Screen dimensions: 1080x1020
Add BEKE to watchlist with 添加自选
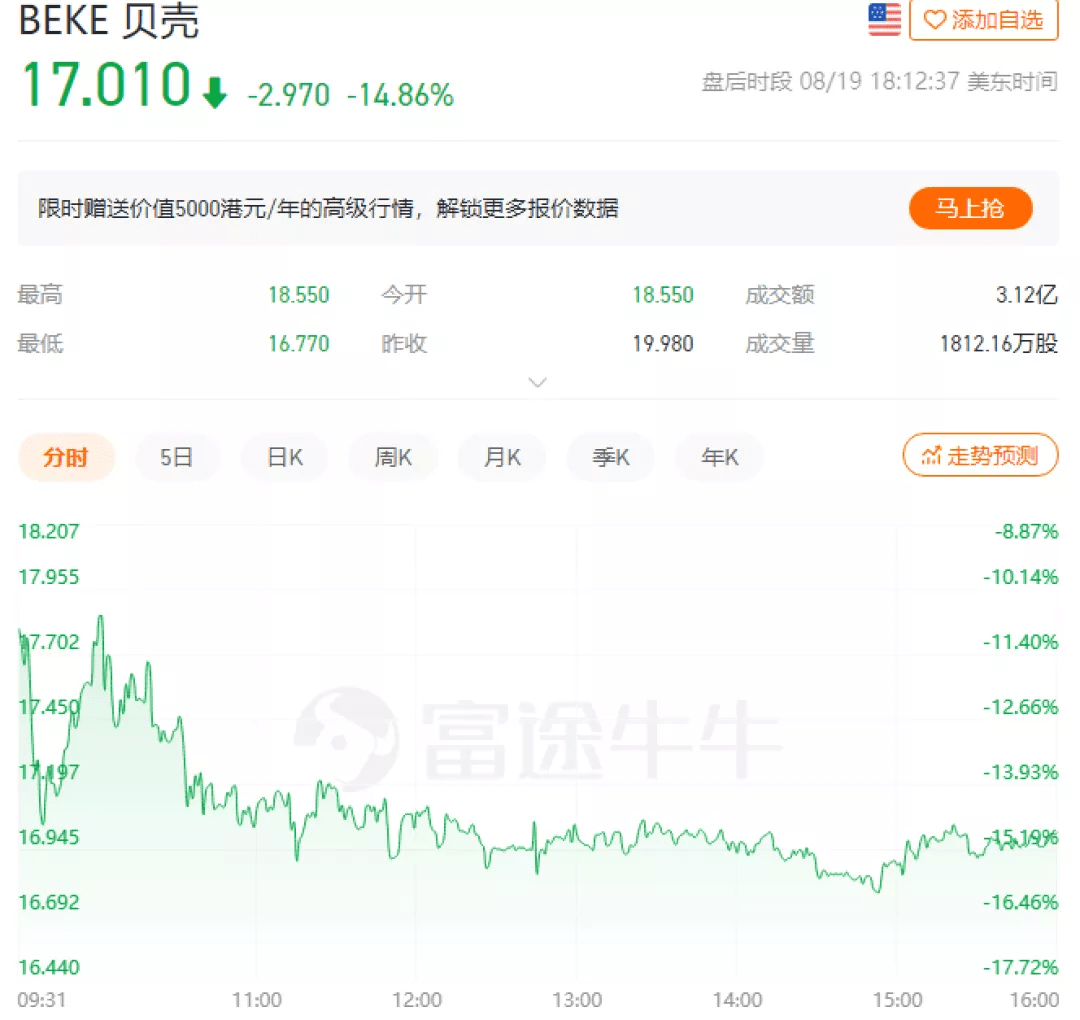pyautogui.click(x=984, y=20)
